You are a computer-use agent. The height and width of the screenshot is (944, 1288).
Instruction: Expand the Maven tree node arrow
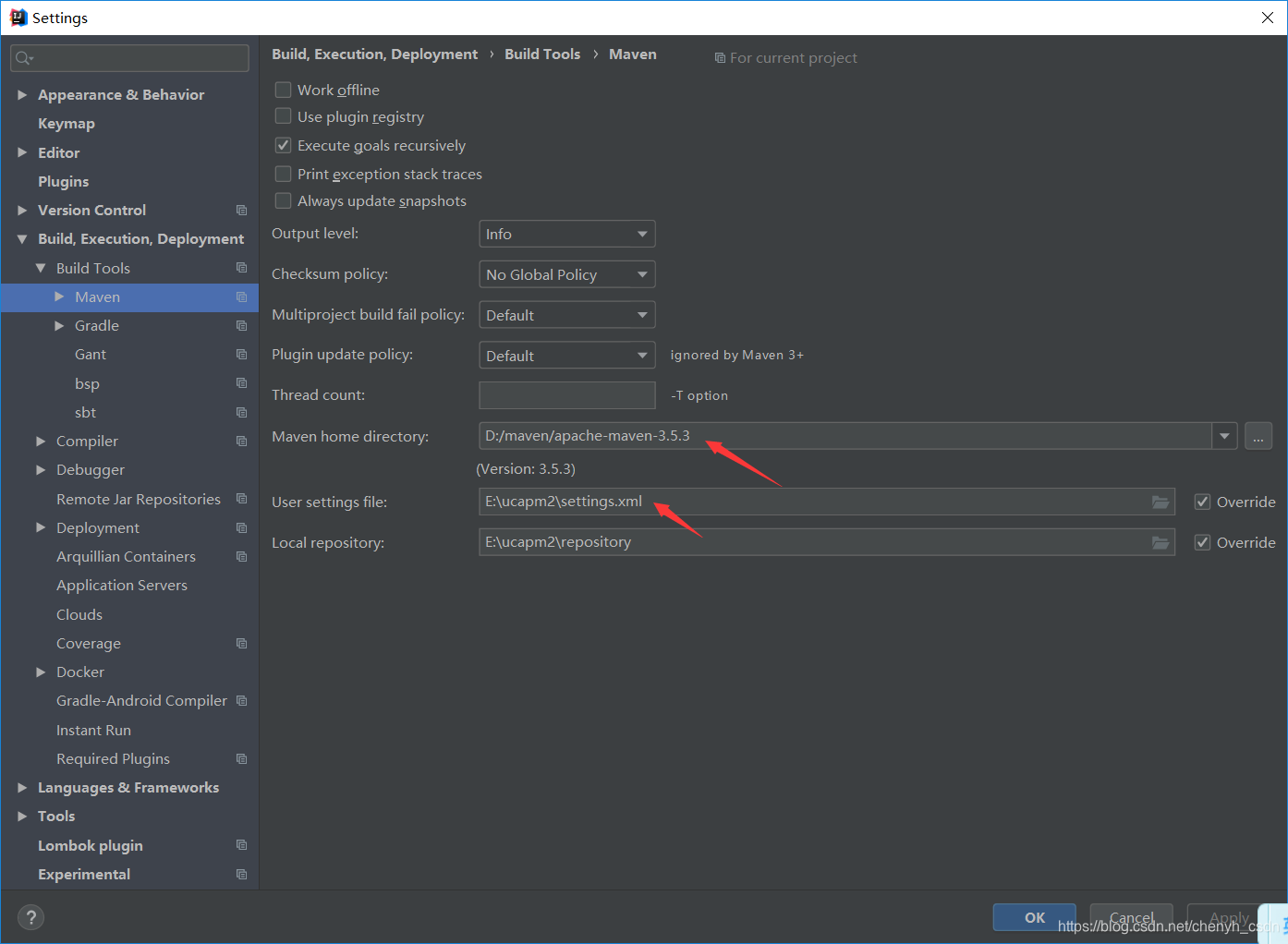(x=59, y=297)
